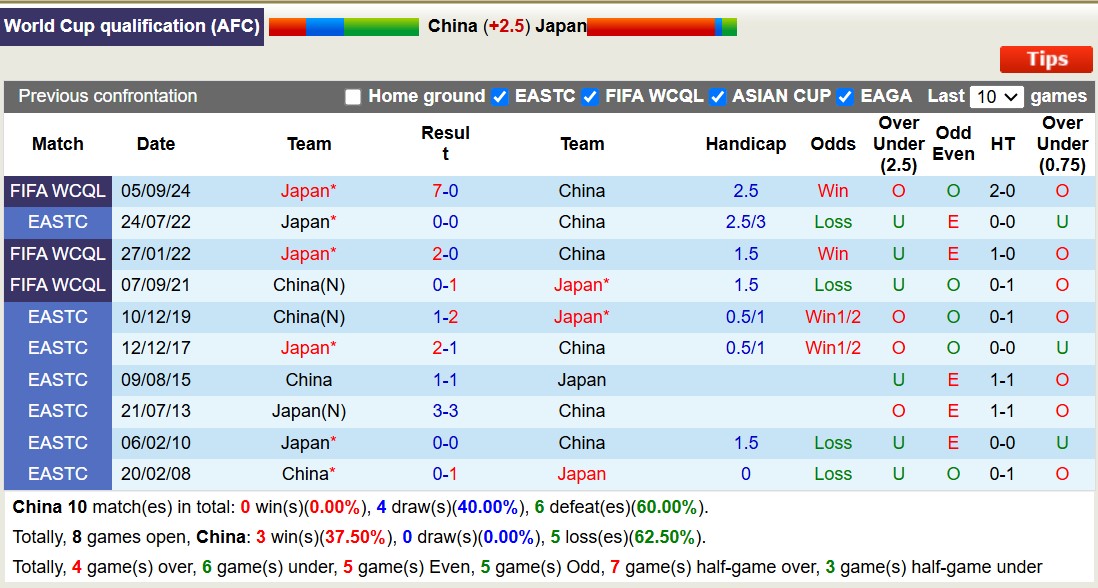Click the China win-draw-loss color bar

(x=344, y=27)
